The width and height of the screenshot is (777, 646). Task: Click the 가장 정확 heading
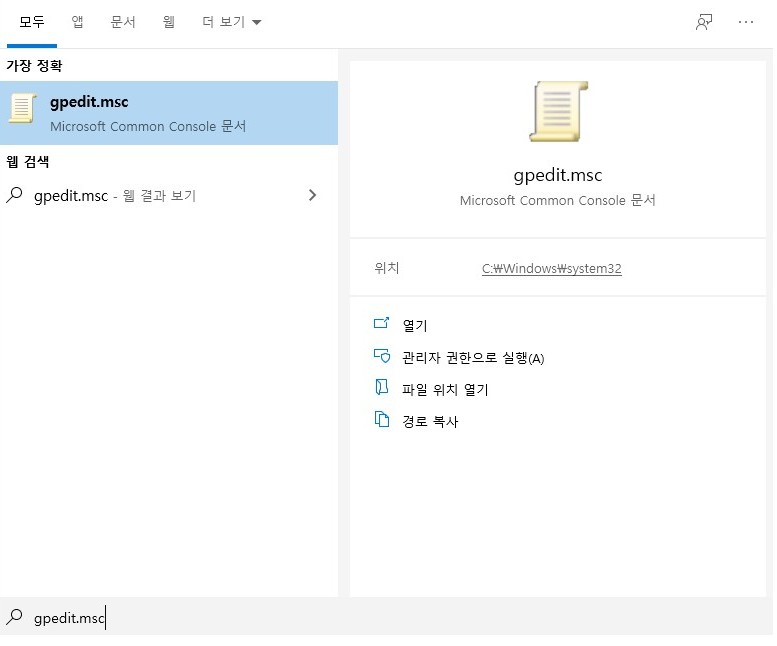(34, 65)
